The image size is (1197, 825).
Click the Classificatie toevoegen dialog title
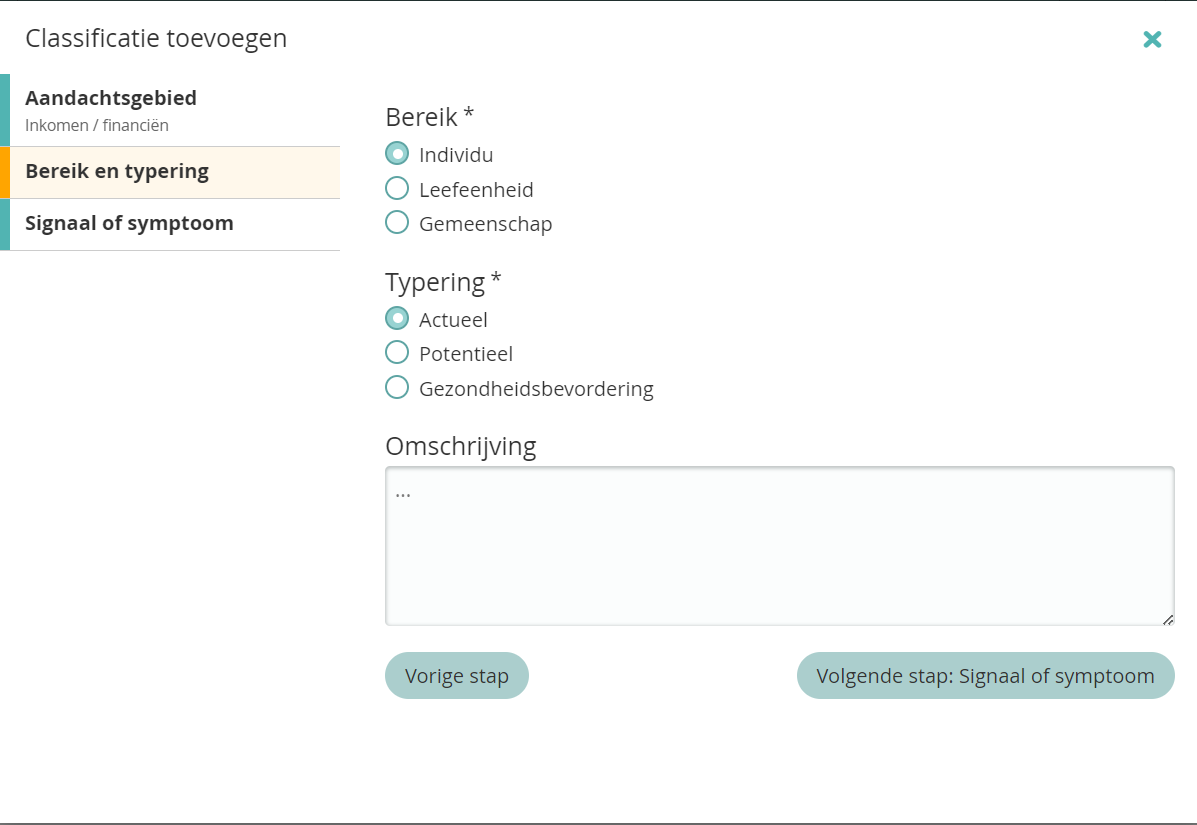click(x=156, y=39)
